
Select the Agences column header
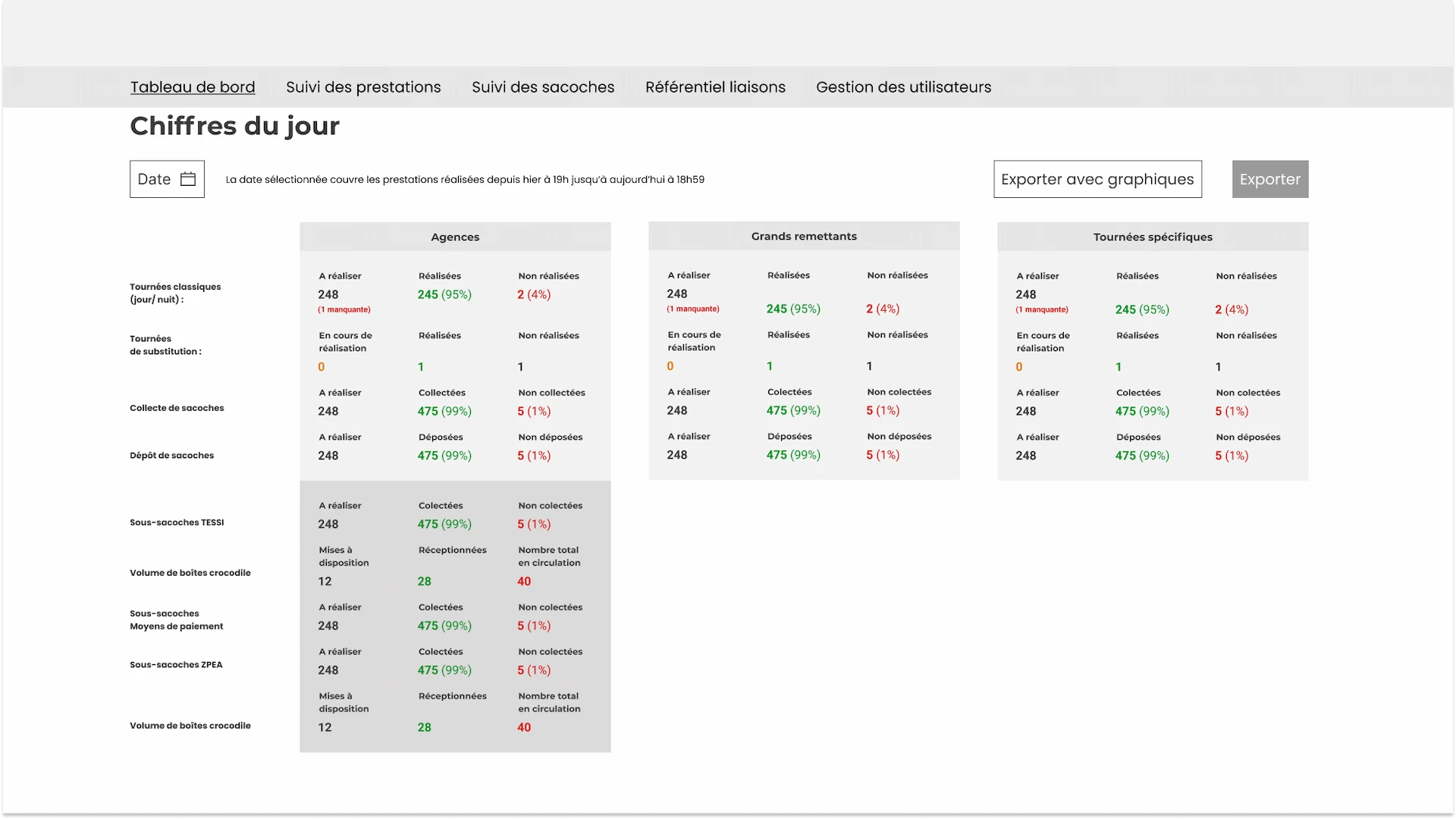[455, 237]
